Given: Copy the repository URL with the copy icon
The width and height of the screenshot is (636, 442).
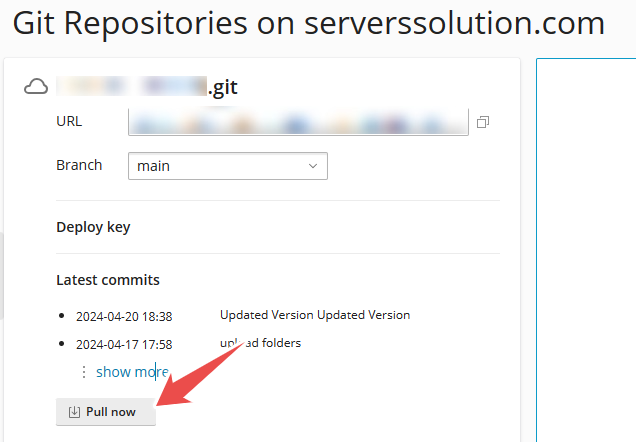Looking at the screenshot, I should tap(483, 122).
